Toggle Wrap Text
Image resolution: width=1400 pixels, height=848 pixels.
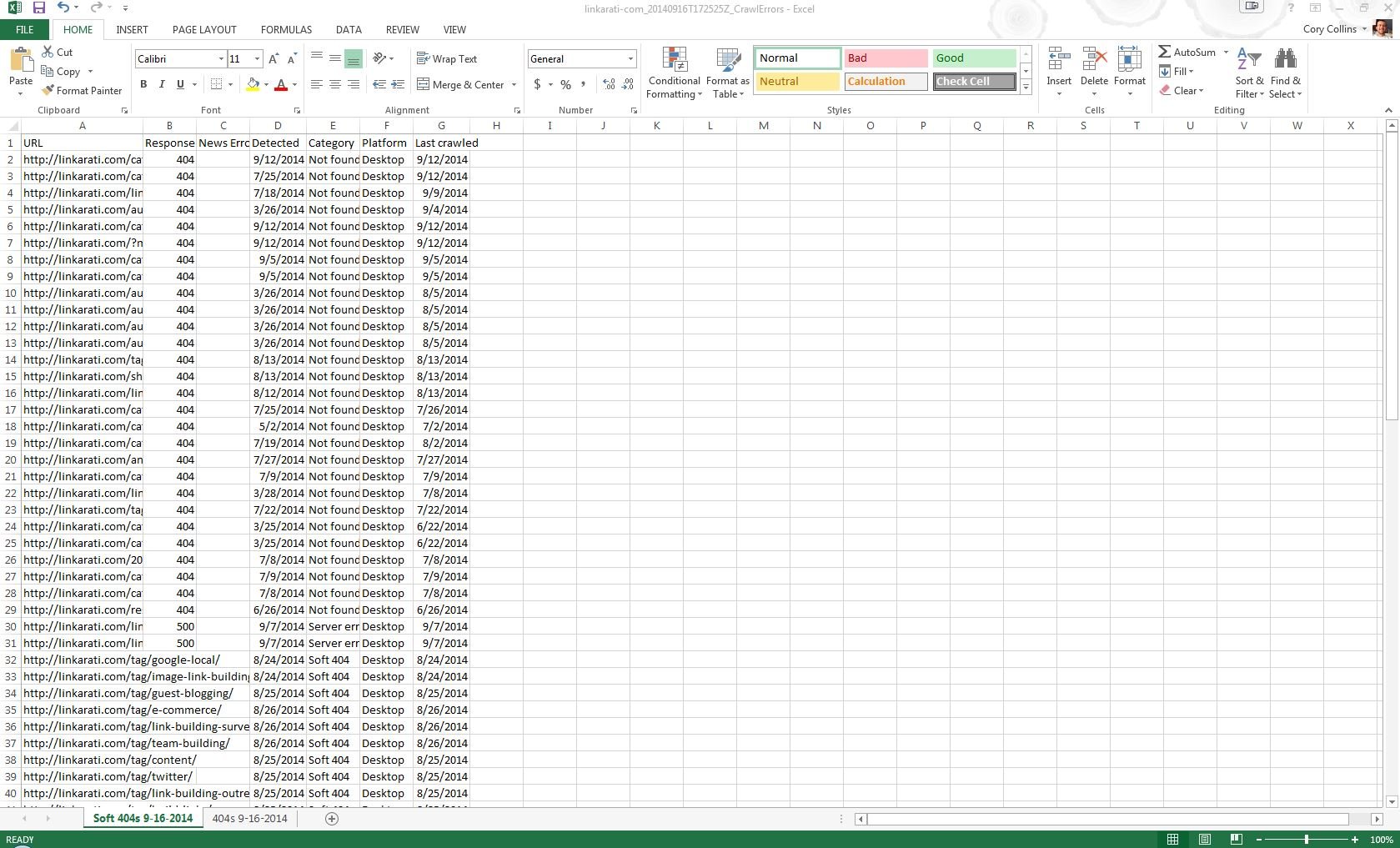(x=447, y=58)
